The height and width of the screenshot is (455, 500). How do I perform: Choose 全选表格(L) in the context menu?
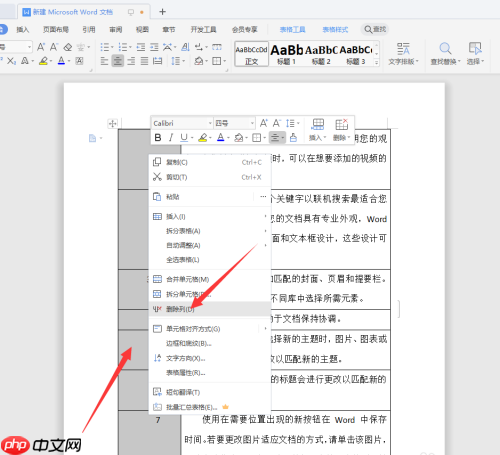(210, 260)
